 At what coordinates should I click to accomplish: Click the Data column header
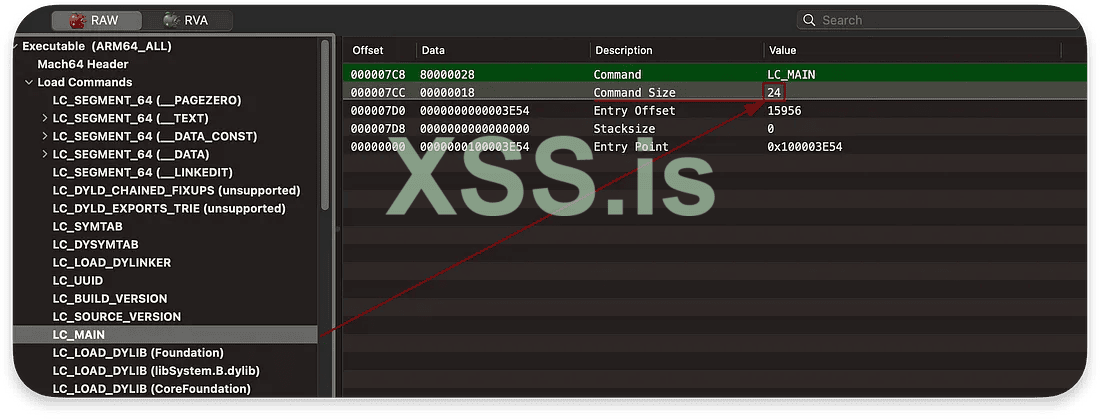click(433, 51)
